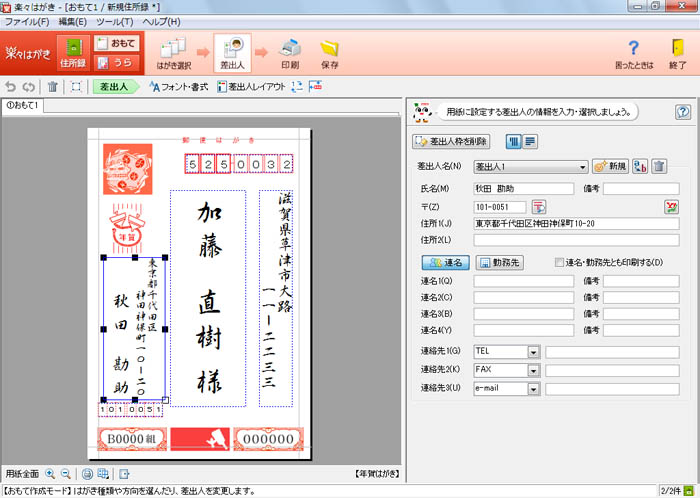
Task: Delete the selected sender with trash icon
Action: pos(659,167)
